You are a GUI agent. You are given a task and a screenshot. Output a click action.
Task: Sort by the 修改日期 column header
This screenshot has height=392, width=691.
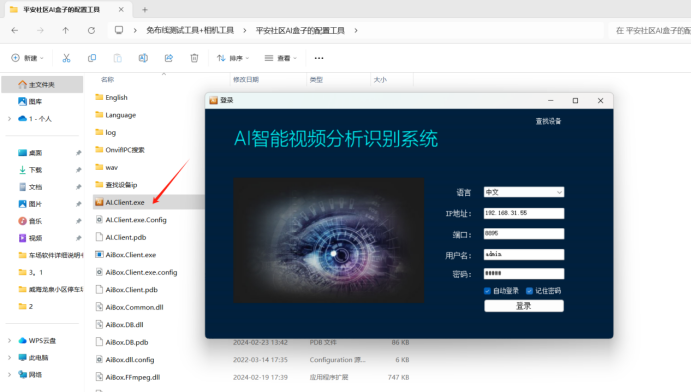(x=246, y=80)
